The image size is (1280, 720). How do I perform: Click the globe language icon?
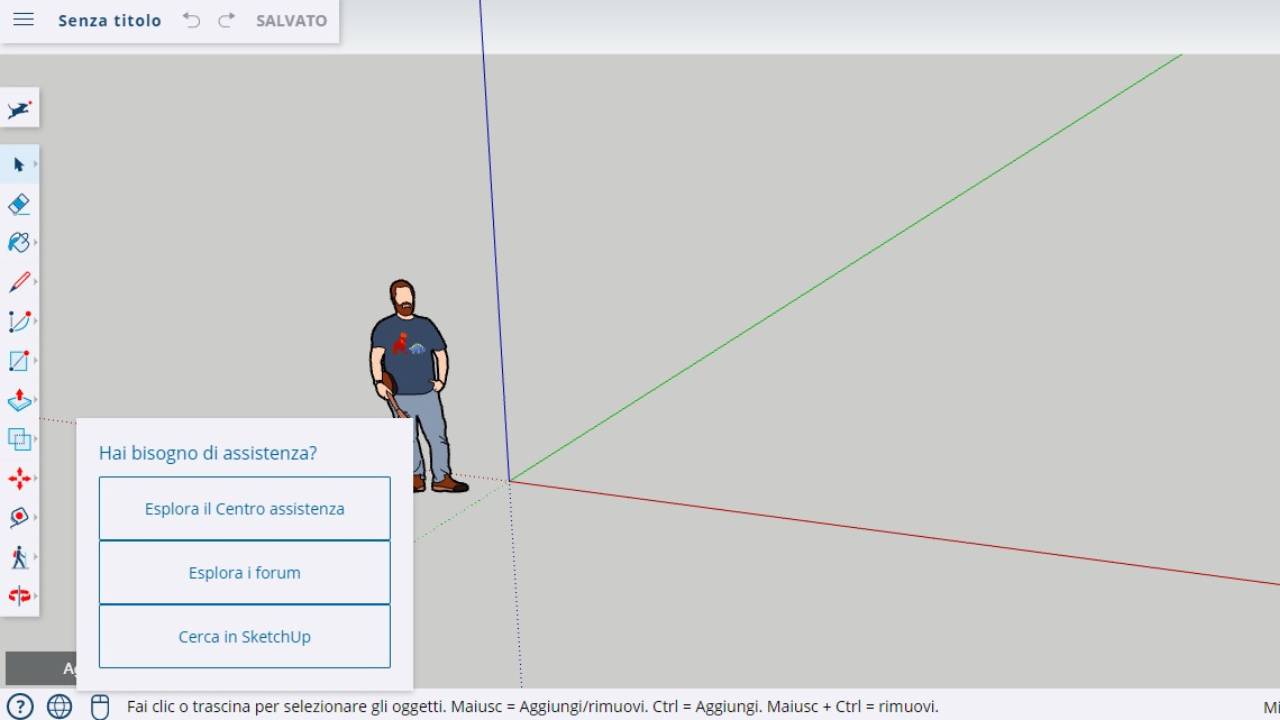tap(60, 707)
